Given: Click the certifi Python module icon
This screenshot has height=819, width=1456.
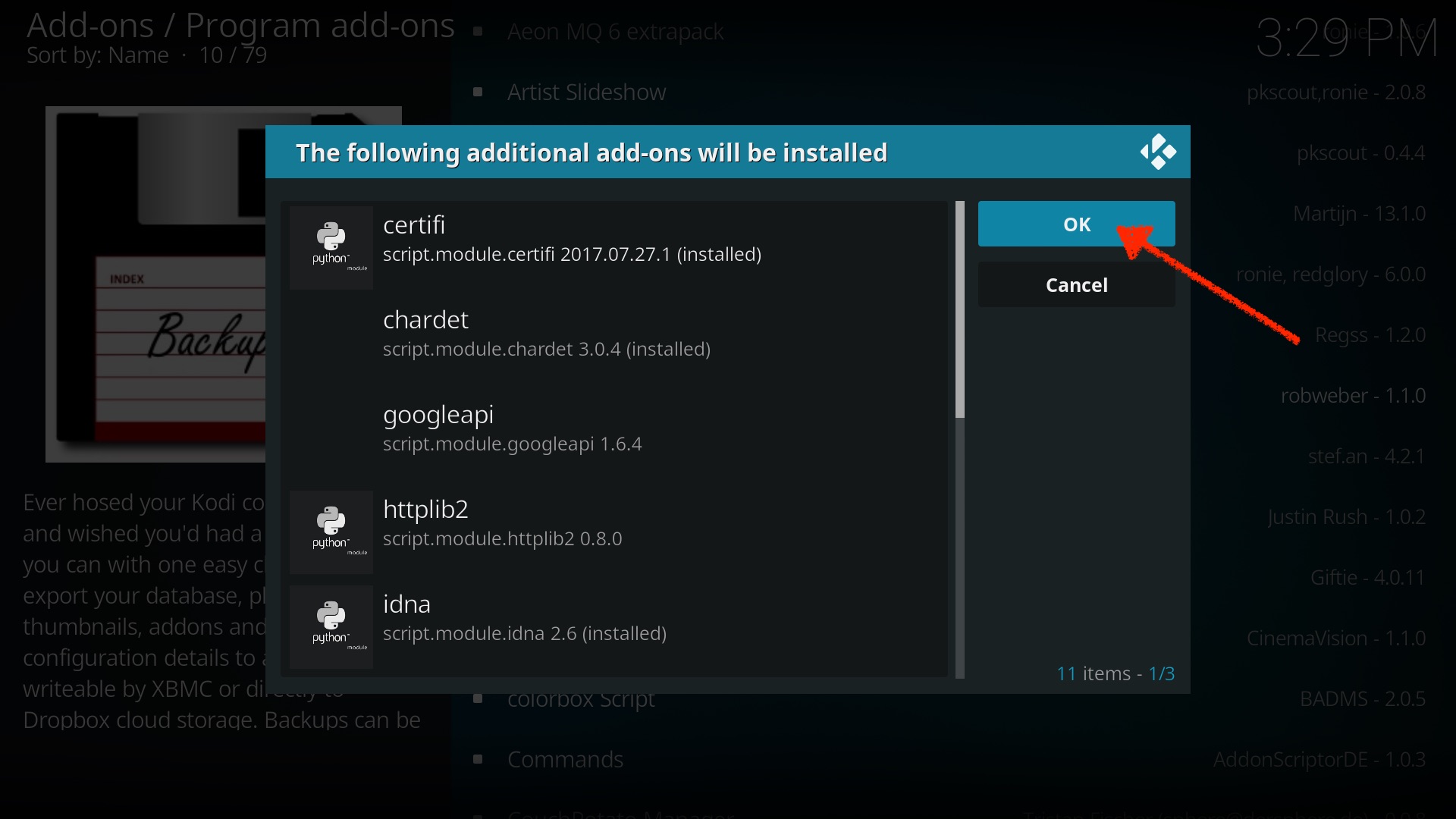Looking at the screenshot, I should [x=331, y=247].
